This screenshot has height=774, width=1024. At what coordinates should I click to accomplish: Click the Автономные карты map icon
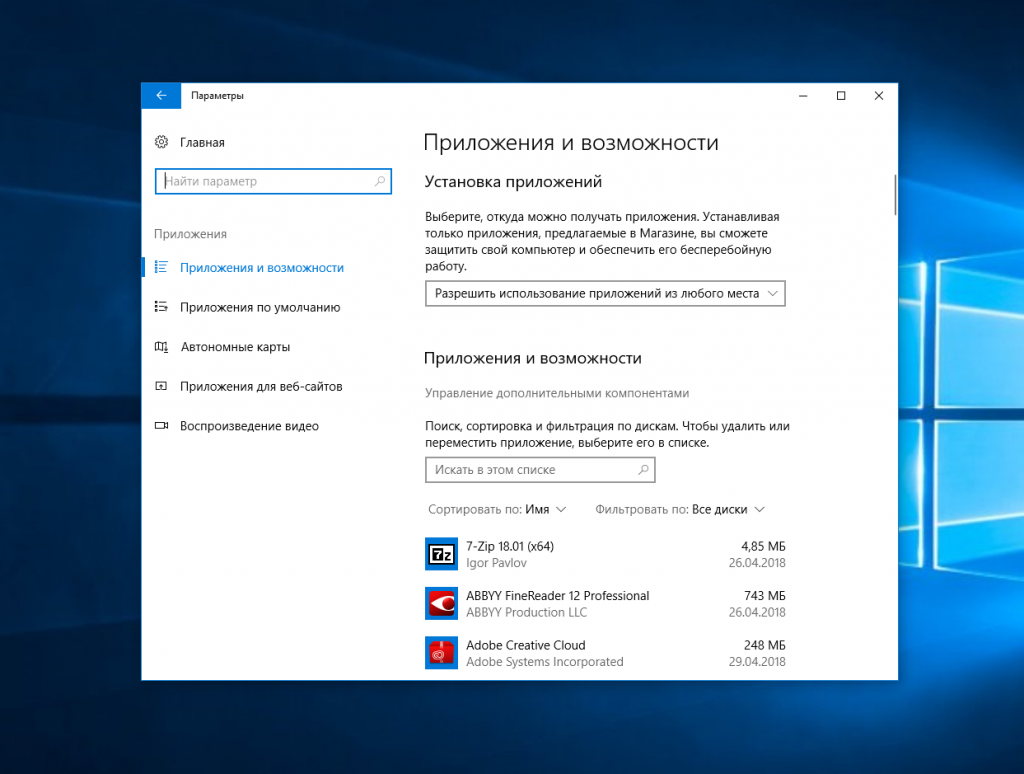(x=161, y=347)
